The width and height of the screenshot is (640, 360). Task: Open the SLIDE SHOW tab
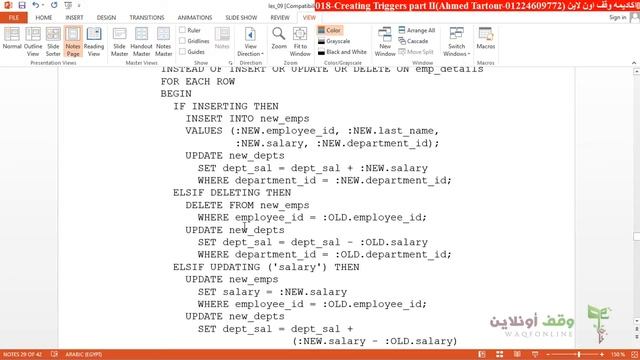click(241, 18)
